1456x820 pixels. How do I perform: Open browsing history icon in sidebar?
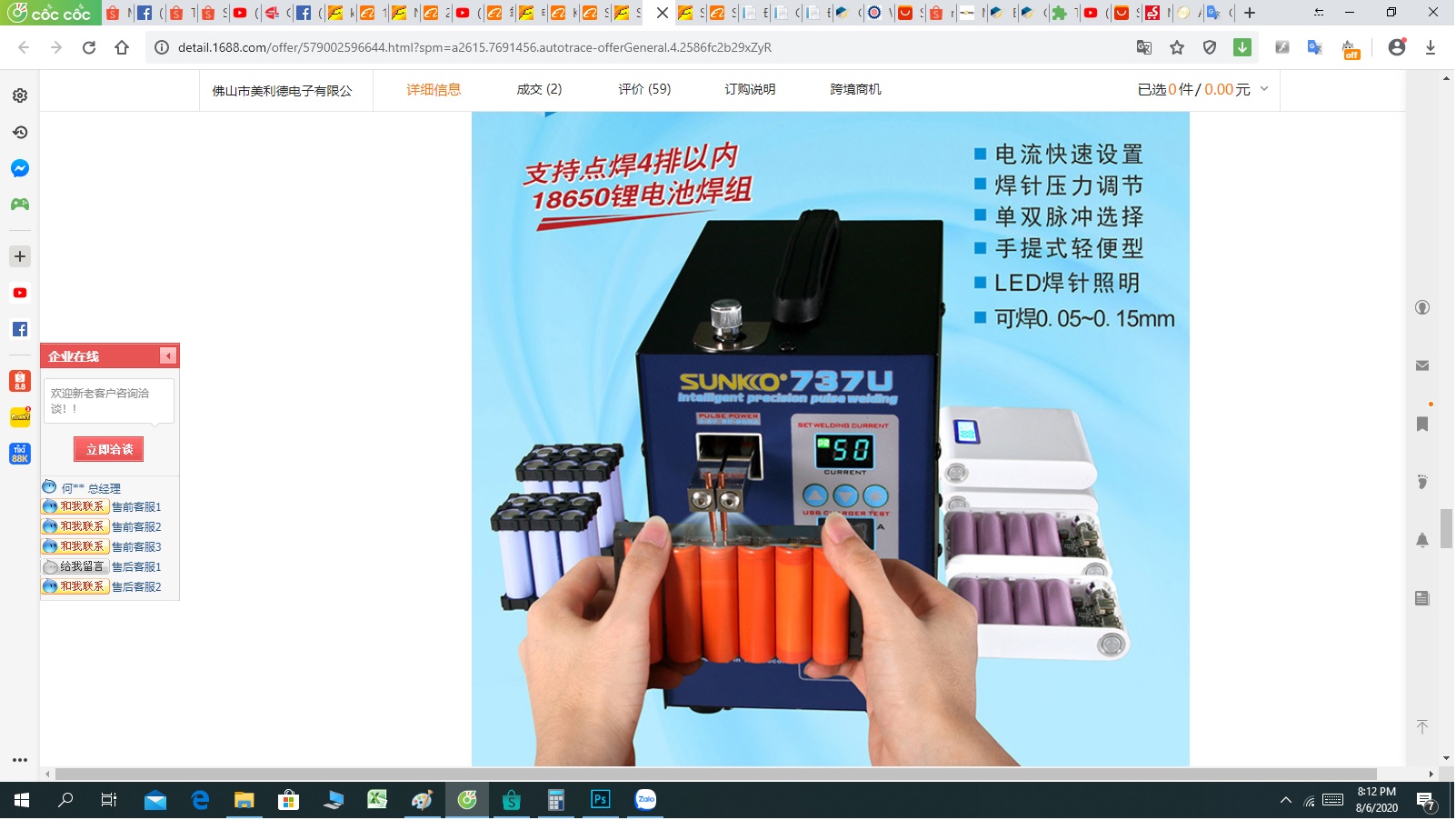coord(20,132)
